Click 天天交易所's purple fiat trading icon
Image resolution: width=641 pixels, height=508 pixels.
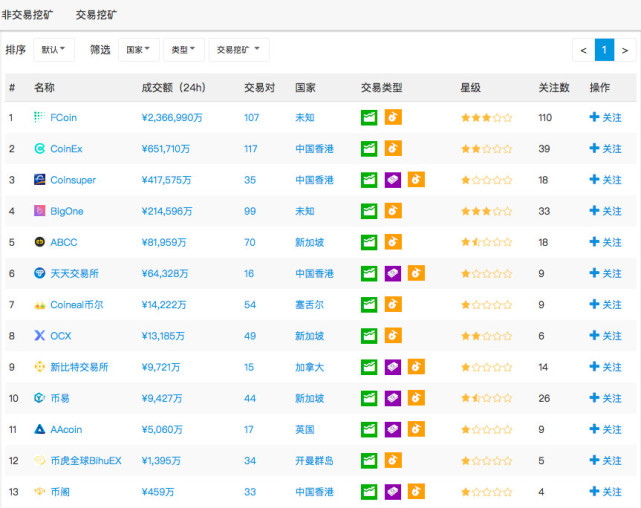pos(393,273)
